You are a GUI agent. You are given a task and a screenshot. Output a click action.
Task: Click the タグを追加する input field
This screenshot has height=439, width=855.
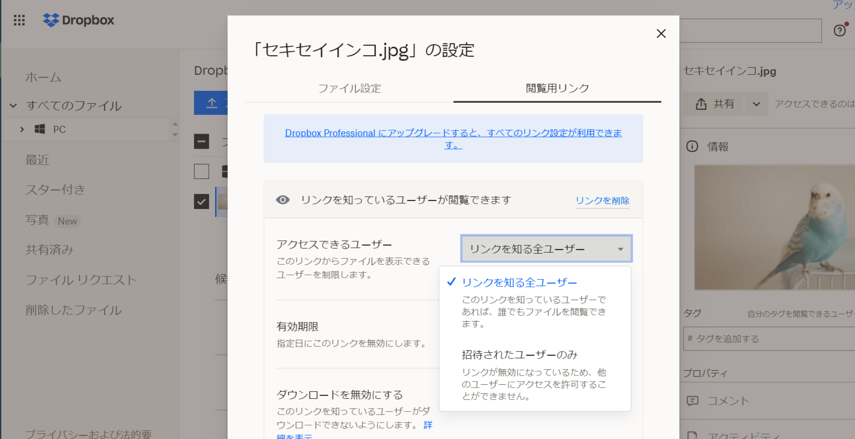coord(769,339)
